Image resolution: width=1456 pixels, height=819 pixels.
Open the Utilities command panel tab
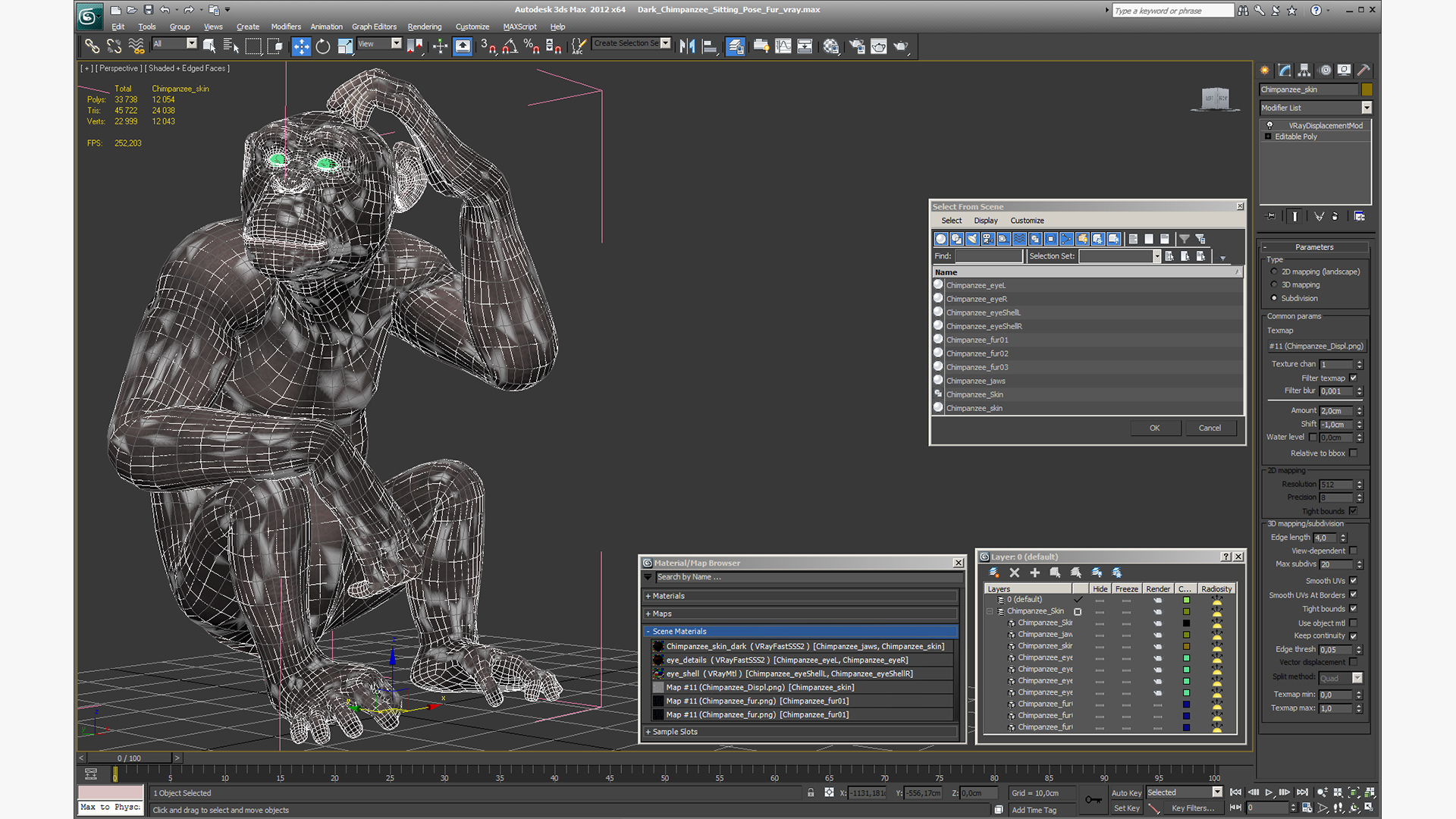[x=1363, y=70]
